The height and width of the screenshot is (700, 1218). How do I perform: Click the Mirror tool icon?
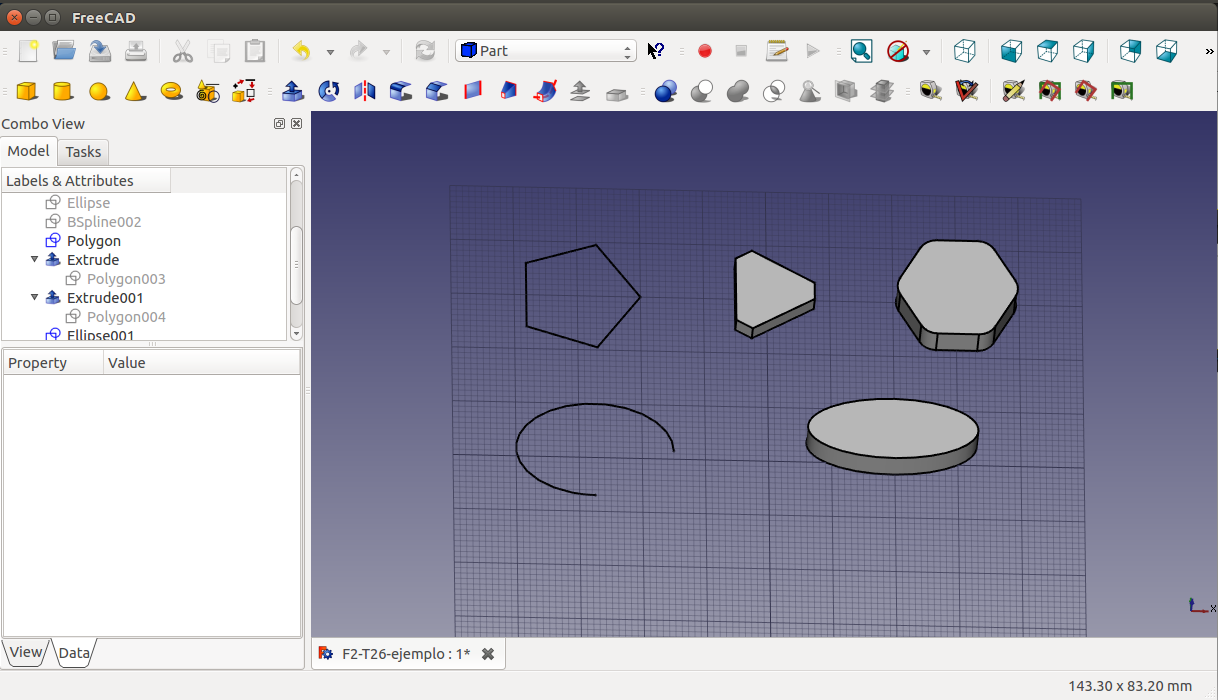(x=365, y=92)
